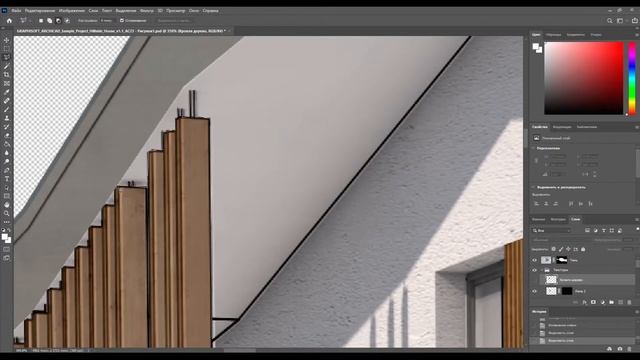640x360 pixels.
Task: Add a layer mask from Layers panel bottom
Action: [x=593, y=302]
